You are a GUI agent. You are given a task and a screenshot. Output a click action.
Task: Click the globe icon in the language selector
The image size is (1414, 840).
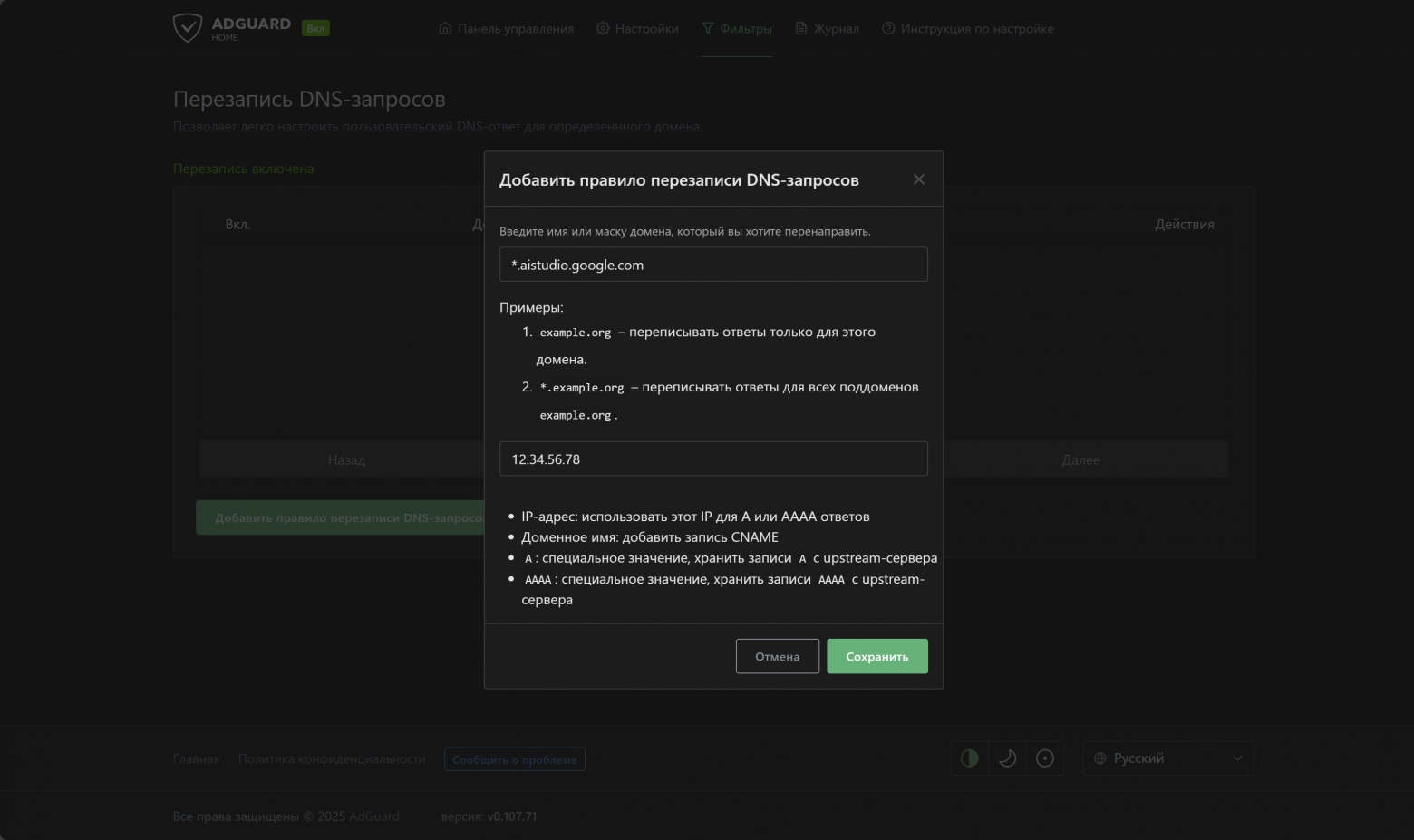(1102, 758)
